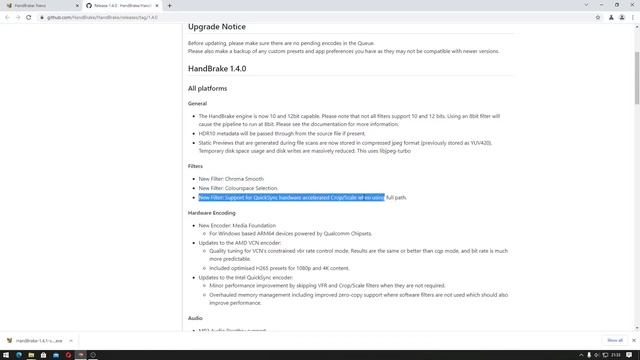Image resolution: width=640 pixels, height=360 pixels.
Task: Click 'Included optimised H265 presets' line
Action: (280, 268)
